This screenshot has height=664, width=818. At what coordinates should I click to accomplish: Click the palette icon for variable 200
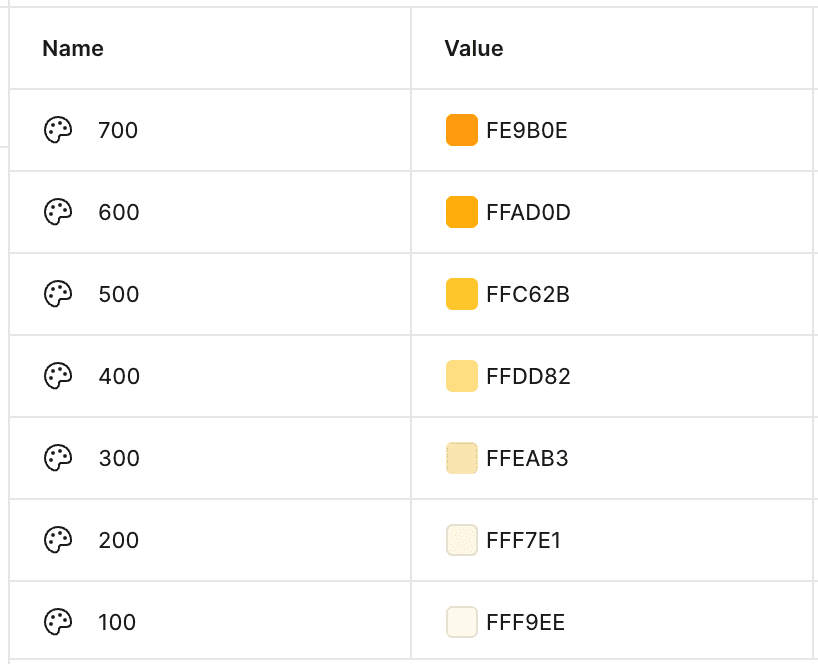58,539
